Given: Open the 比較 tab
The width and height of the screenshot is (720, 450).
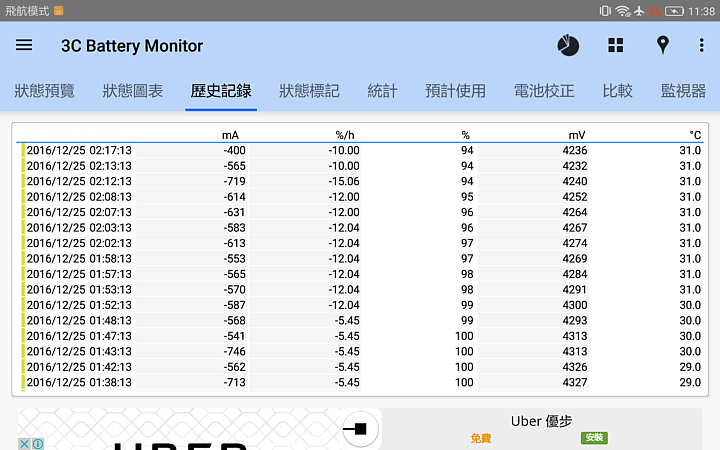Looking at the screenshot, I should tap(617, 91).
